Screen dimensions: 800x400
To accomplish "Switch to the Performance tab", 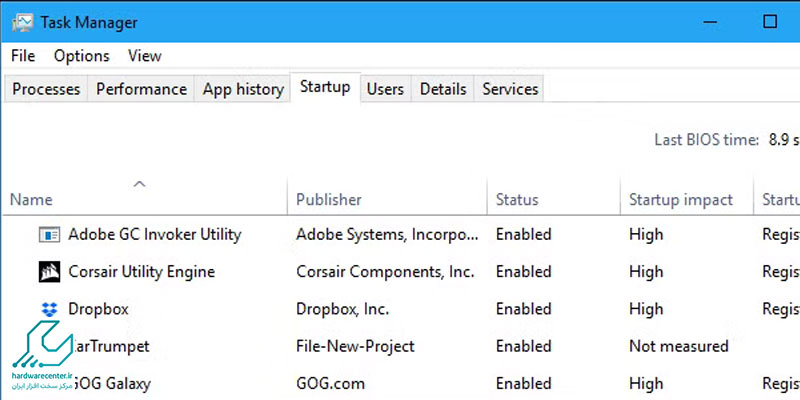I will 141,89.
